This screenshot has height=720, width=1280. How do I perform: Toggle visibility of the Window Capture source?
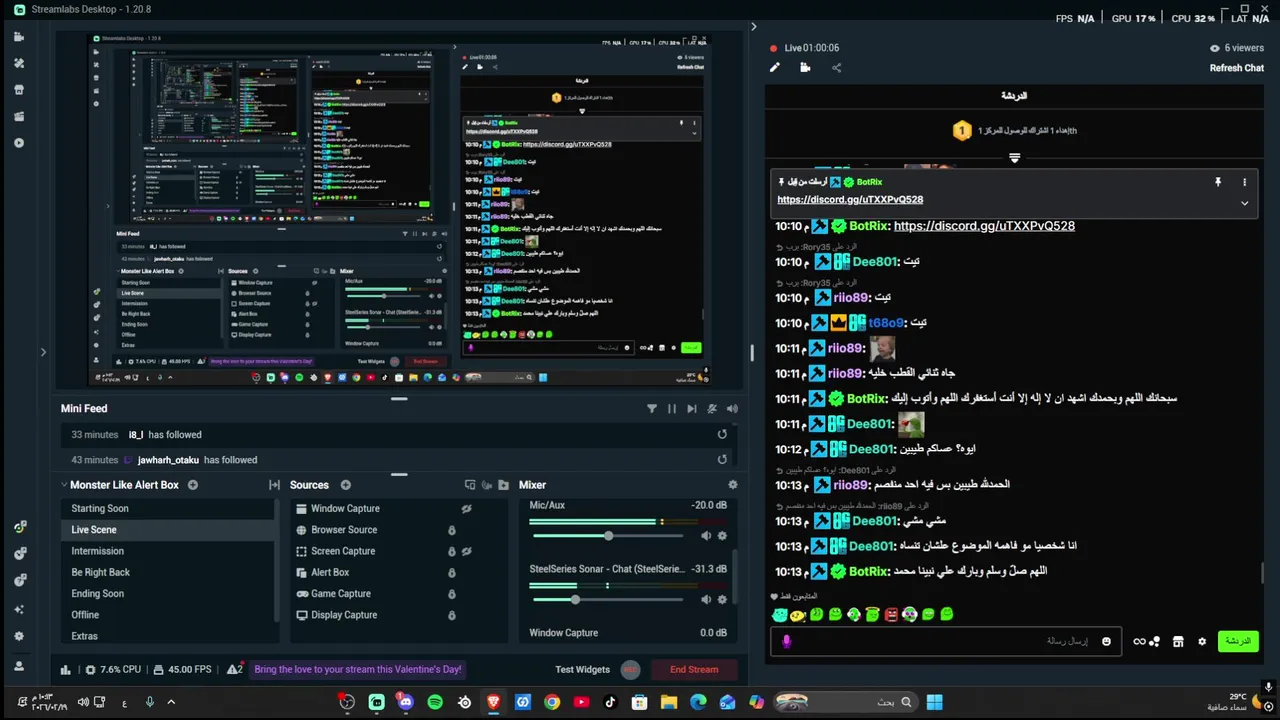click(466, 508)
